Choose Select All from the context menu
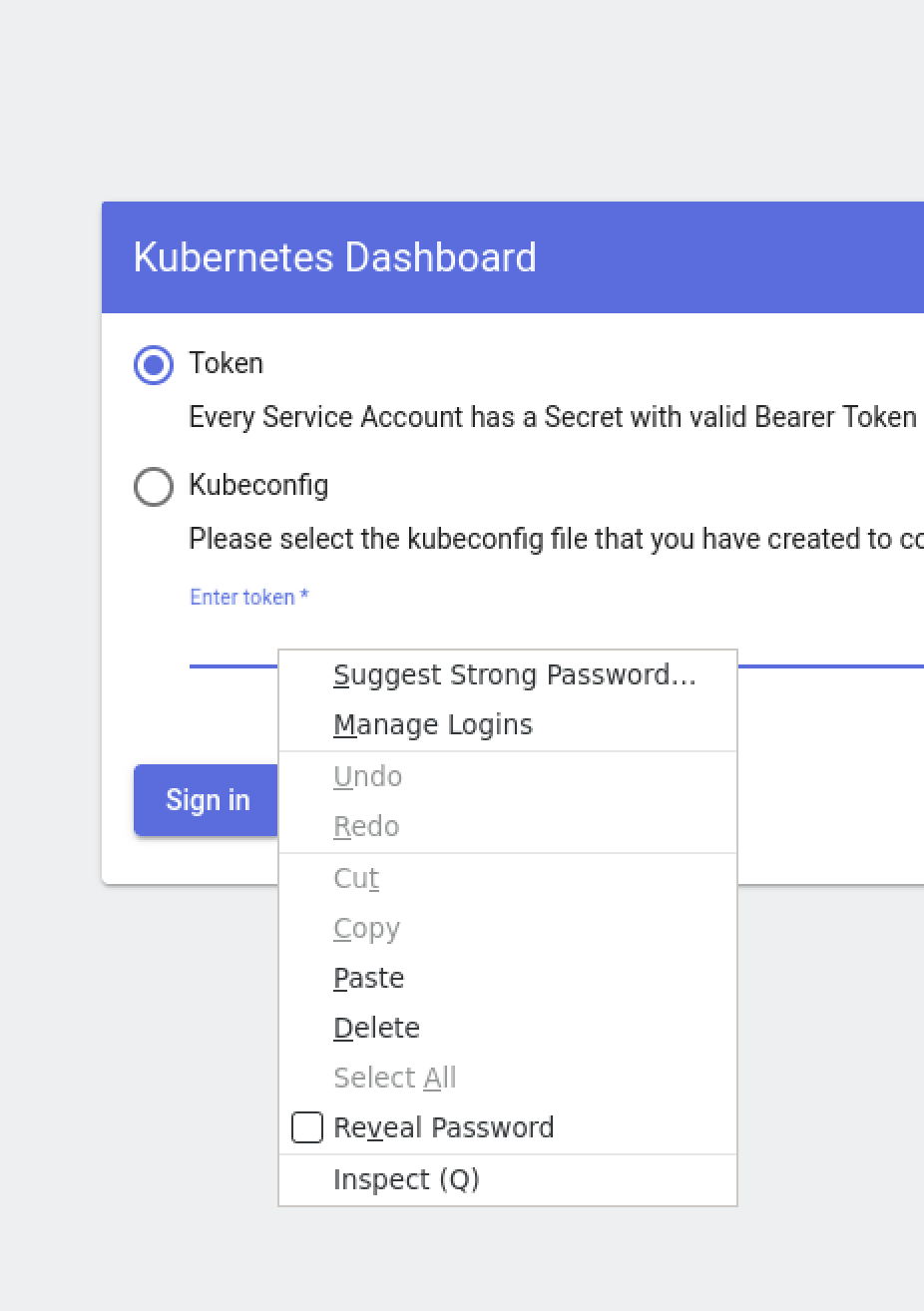This screenshot has width=924, height=1311. tap(394, 1078)
